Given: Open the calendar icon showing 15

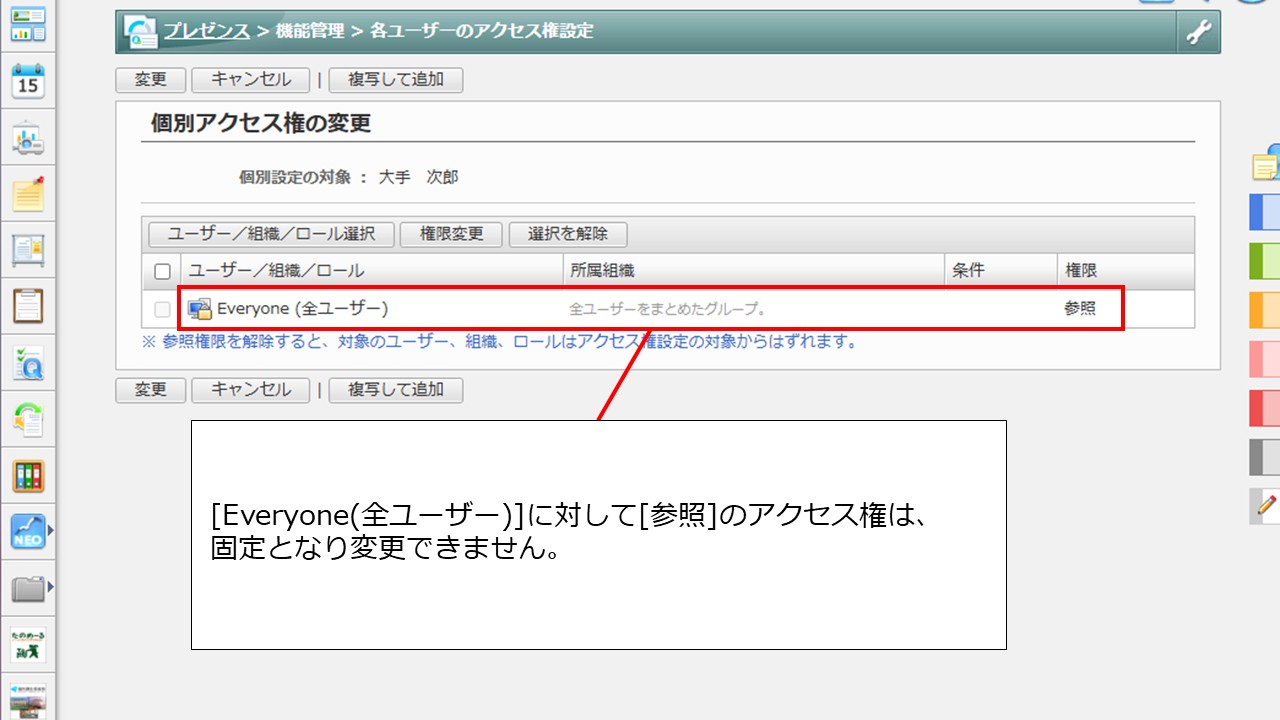Looking at the screenshot, I should (x=28, y=81).
